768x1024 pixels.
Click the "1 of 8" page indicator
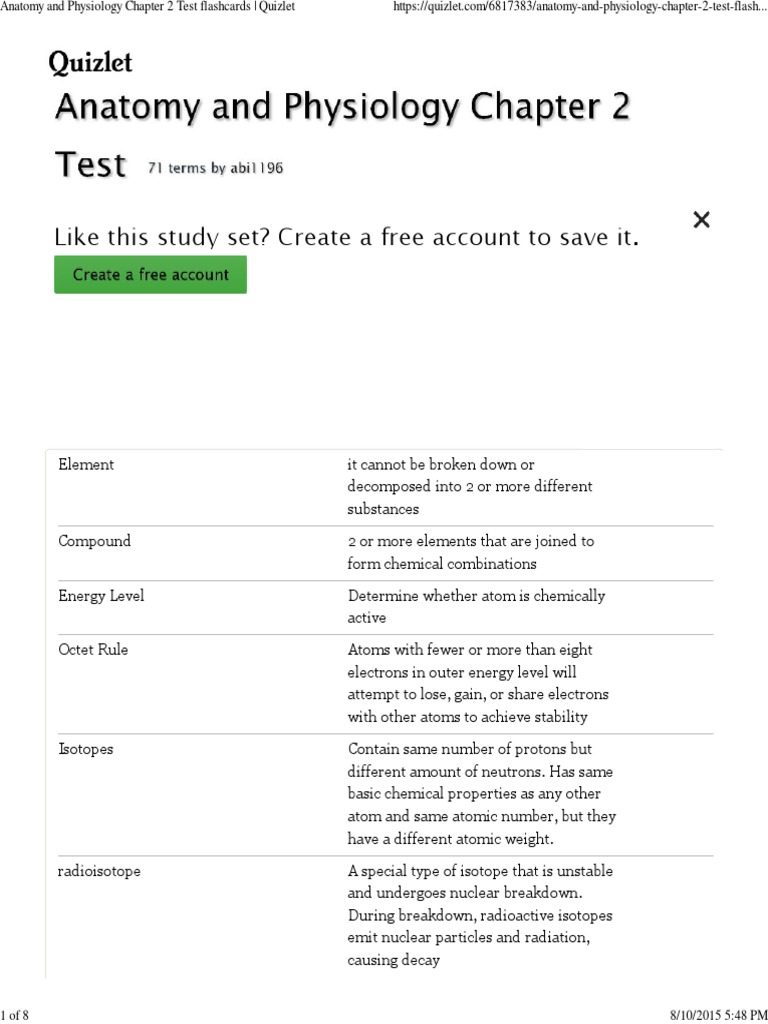[15, 1016]
